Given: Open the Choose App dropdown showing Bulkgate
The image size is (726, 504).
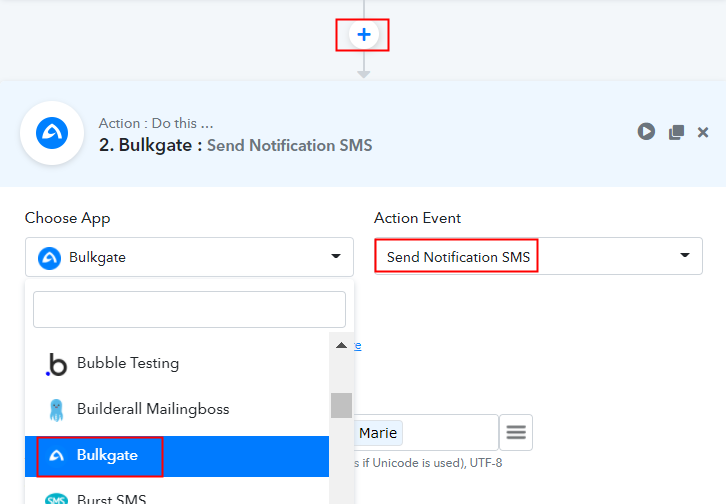Looking at the screenshot, I should click(189, 257).
